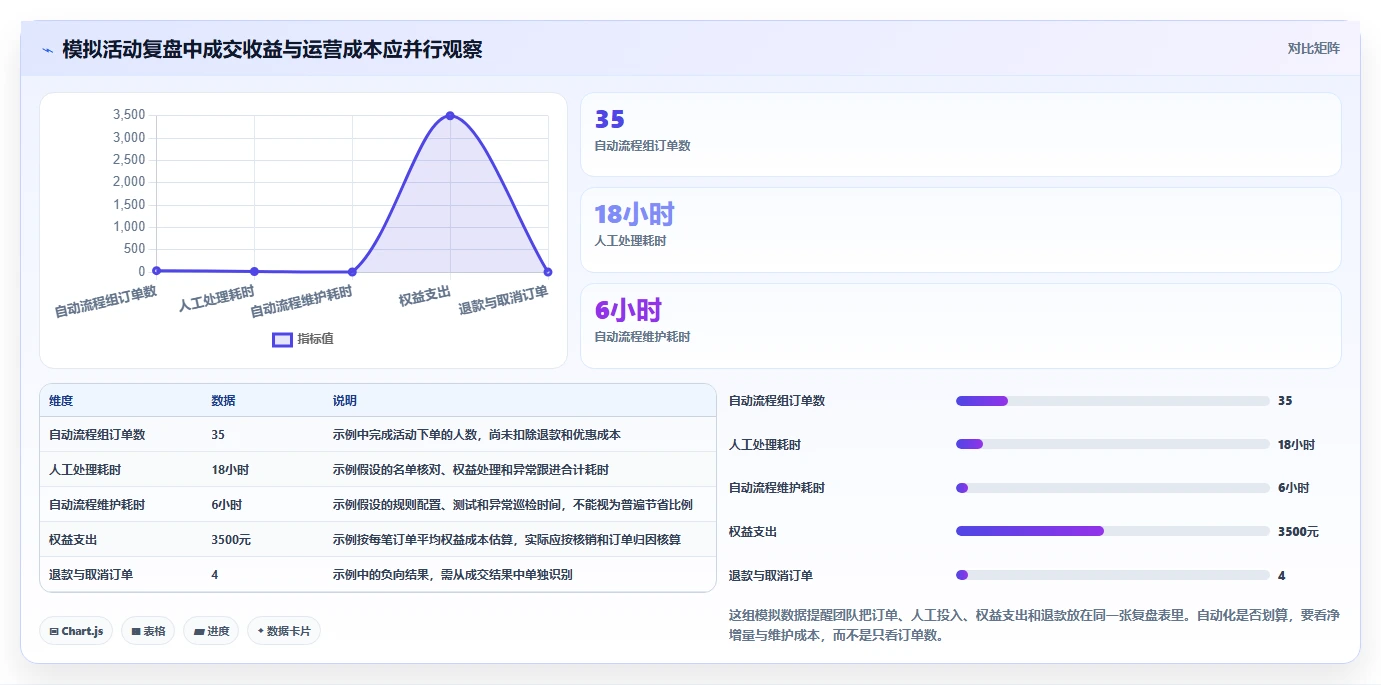Click the 6小时 value beside the progress bar
This screenshot has height=685, width=1381.
click(x=1293, y=488)
